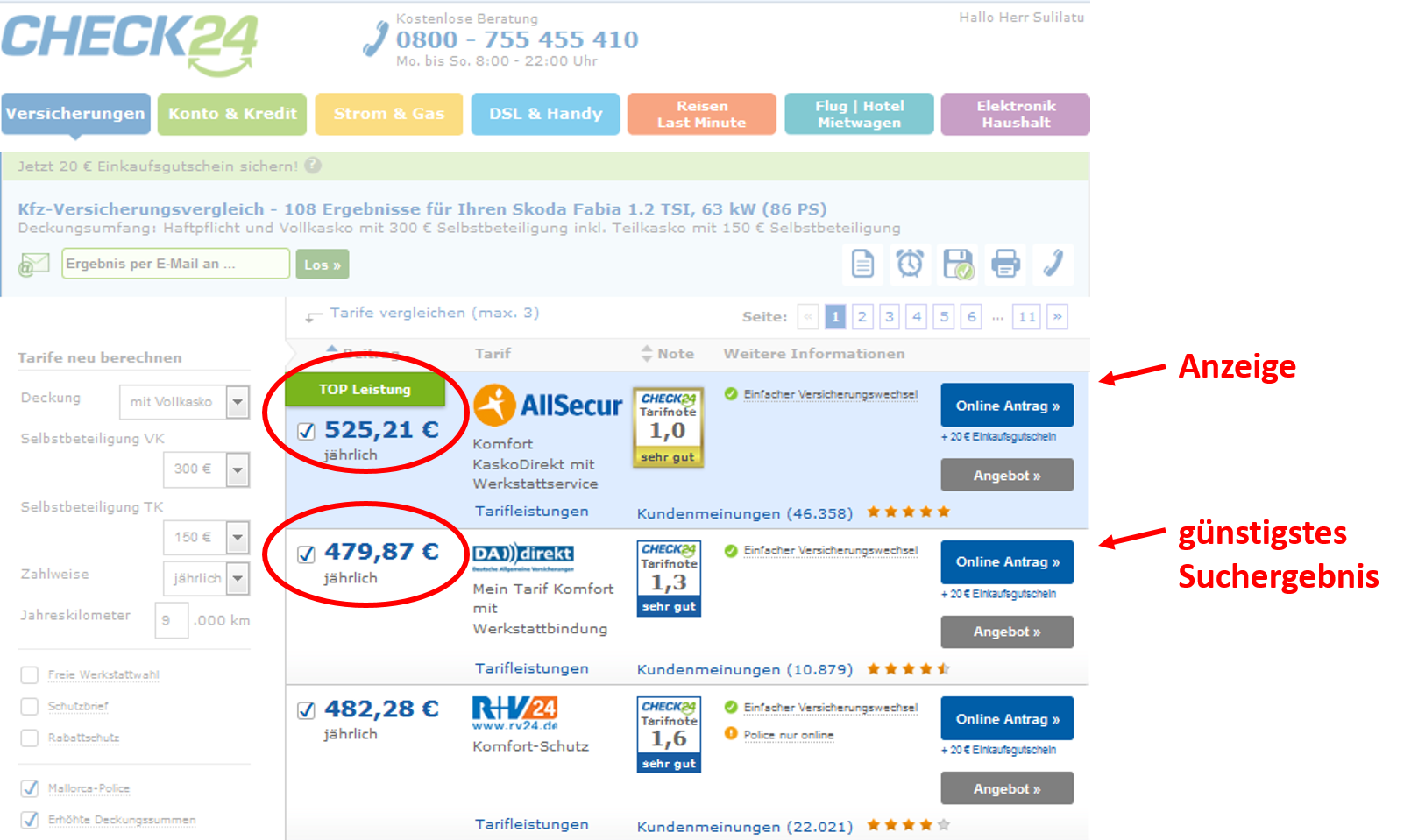
Task: Open the Reisen Last Minute tab
Action: tap(702, 114)
